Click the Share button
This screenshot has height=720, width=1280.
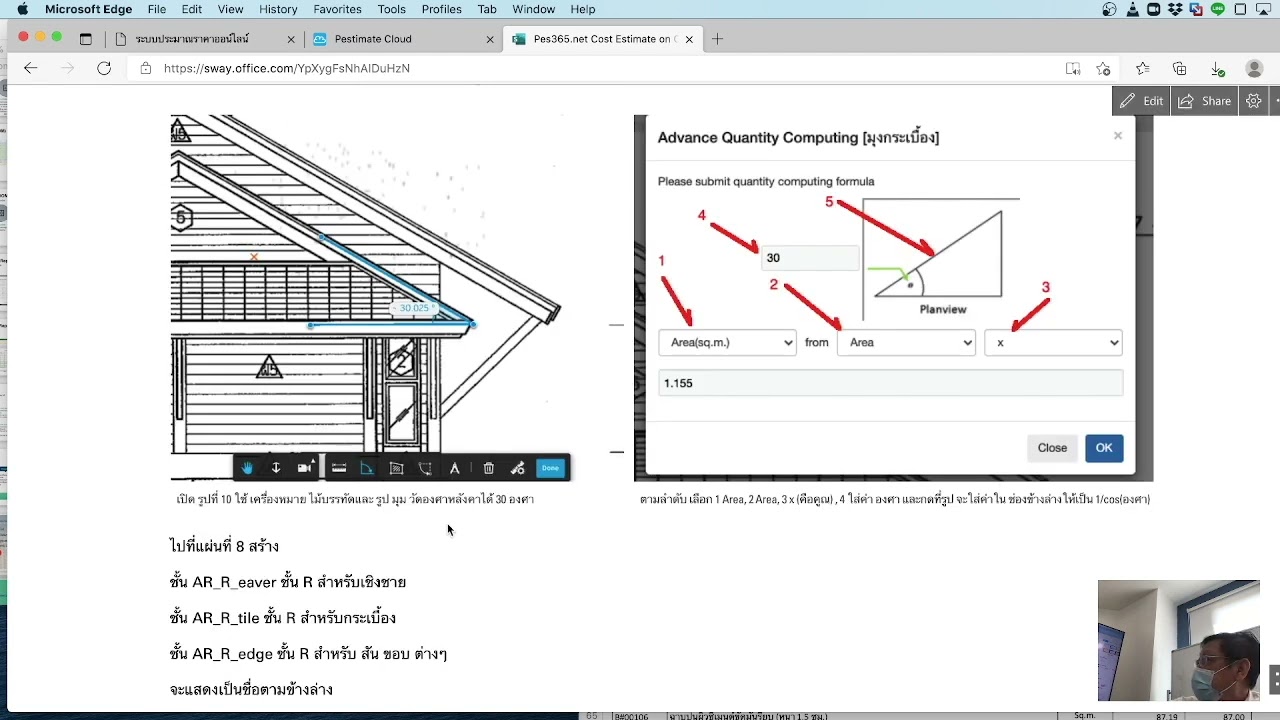[x=1205, y=101]
